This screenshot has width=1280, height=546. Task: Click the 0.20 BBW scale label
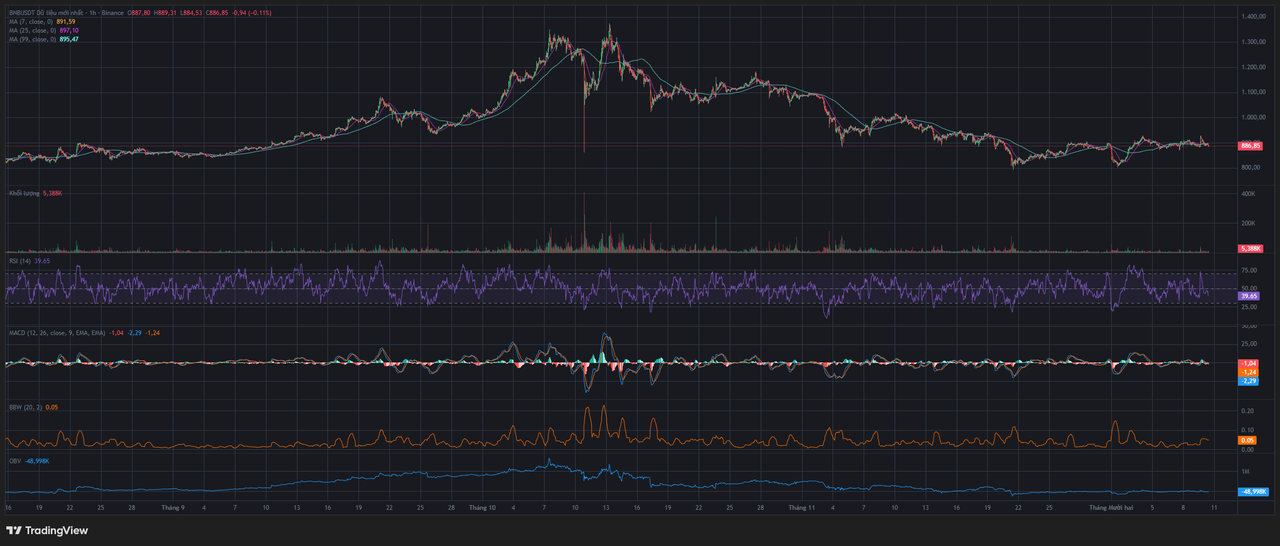1247,411
